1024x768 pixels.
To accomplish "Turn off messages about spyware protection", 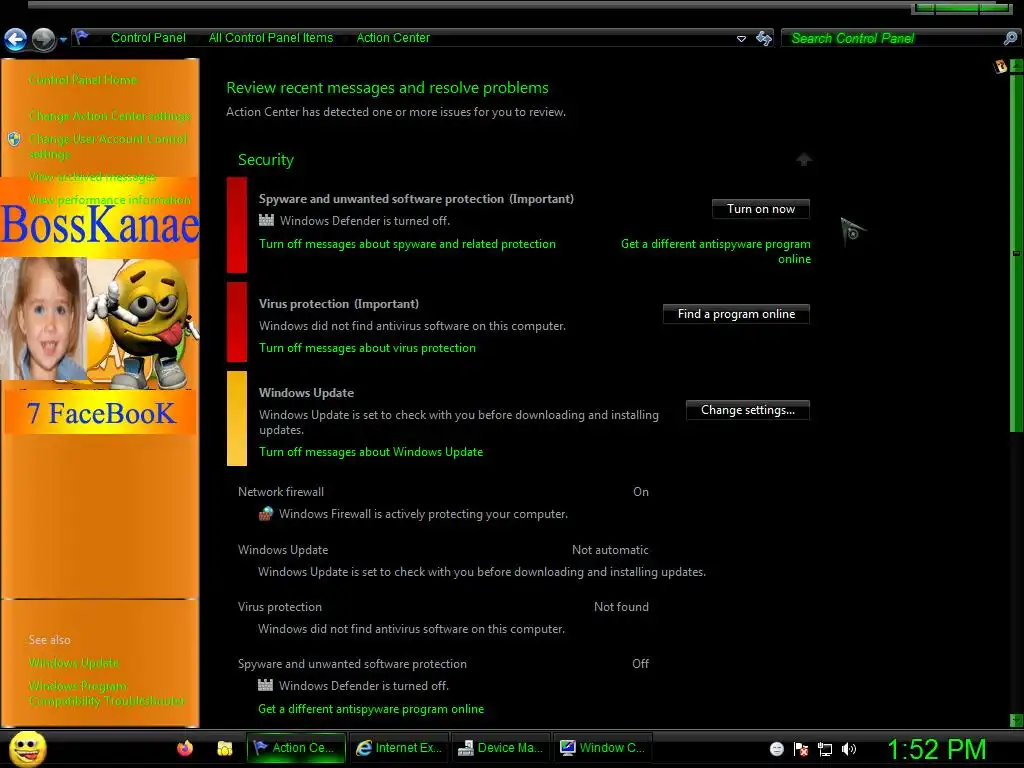I will pos(407,244).
